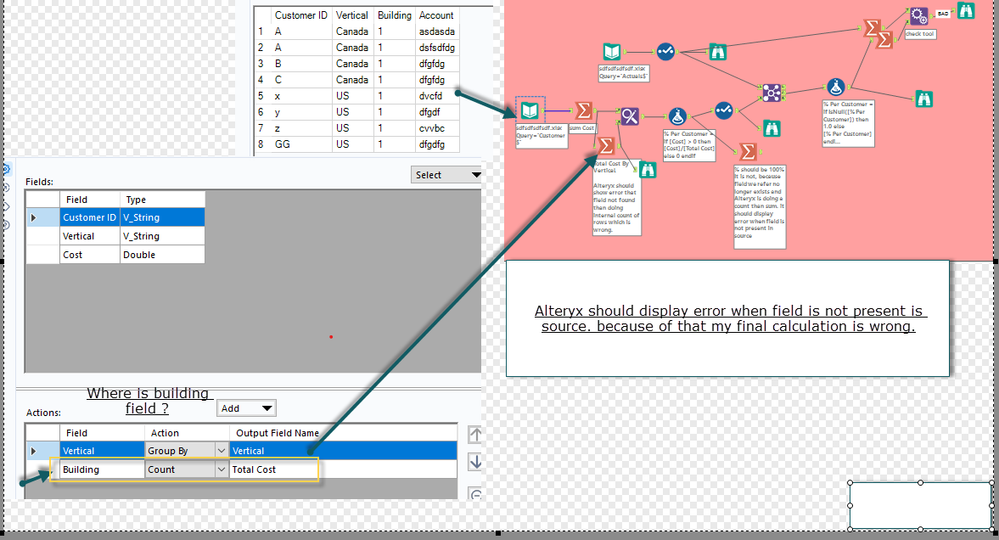Open the Browse tool under Total Cost By Vertical

(647, 169)
